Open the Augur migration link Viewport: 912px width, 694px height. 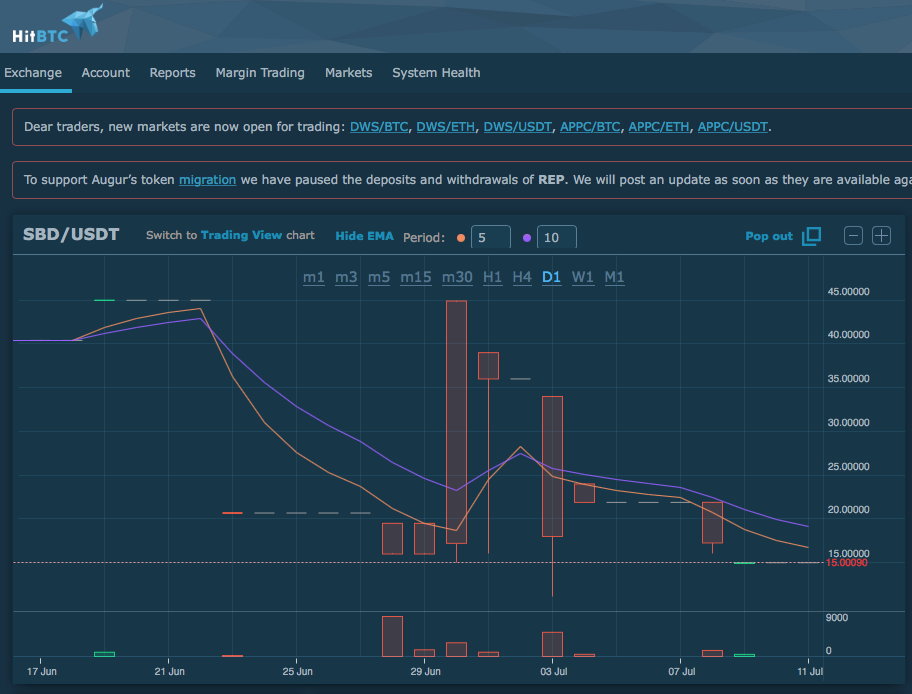click(x=207, y=180)
